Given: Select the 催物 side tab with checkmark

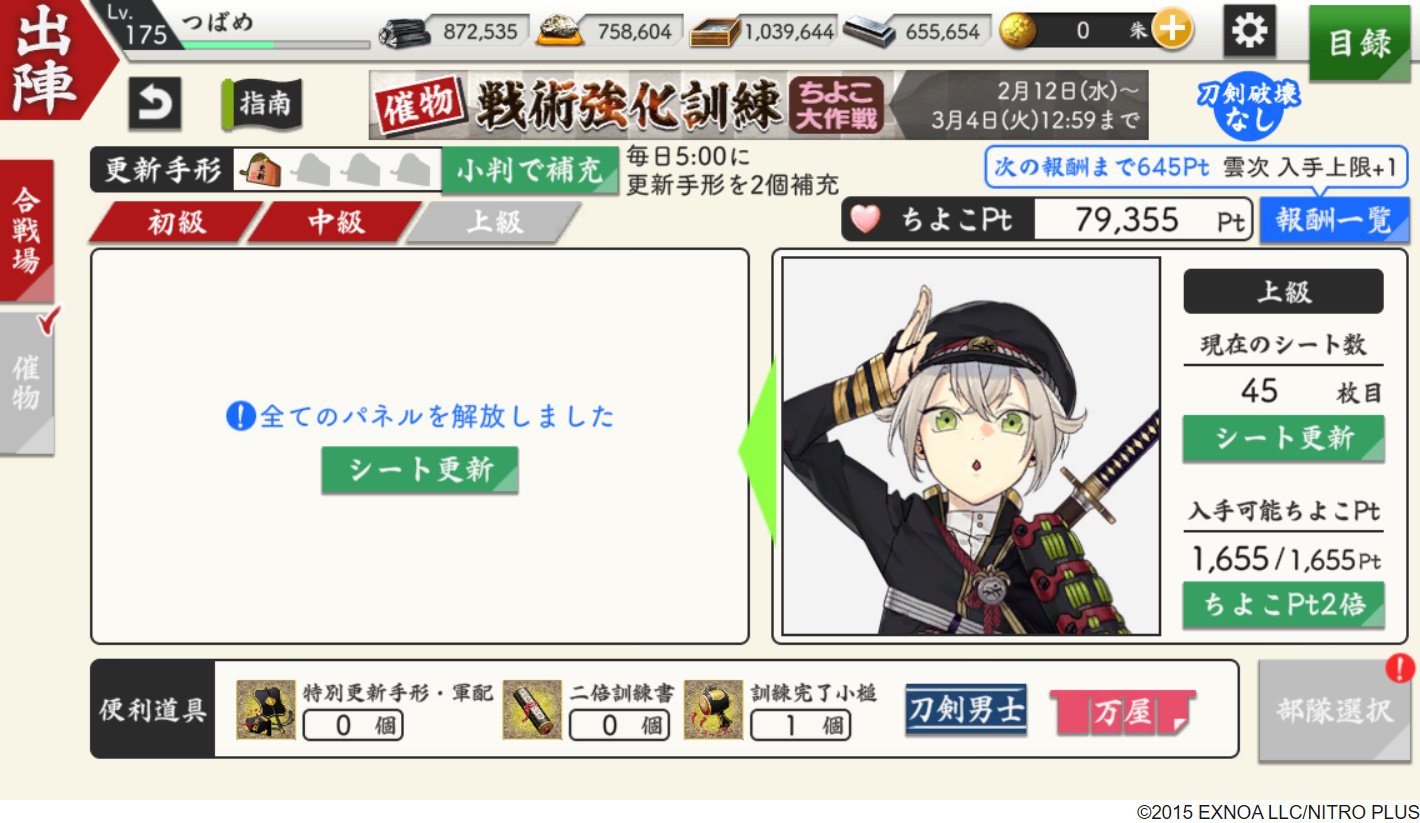Looking at the screenshot, I should click(x=28, y=383).
